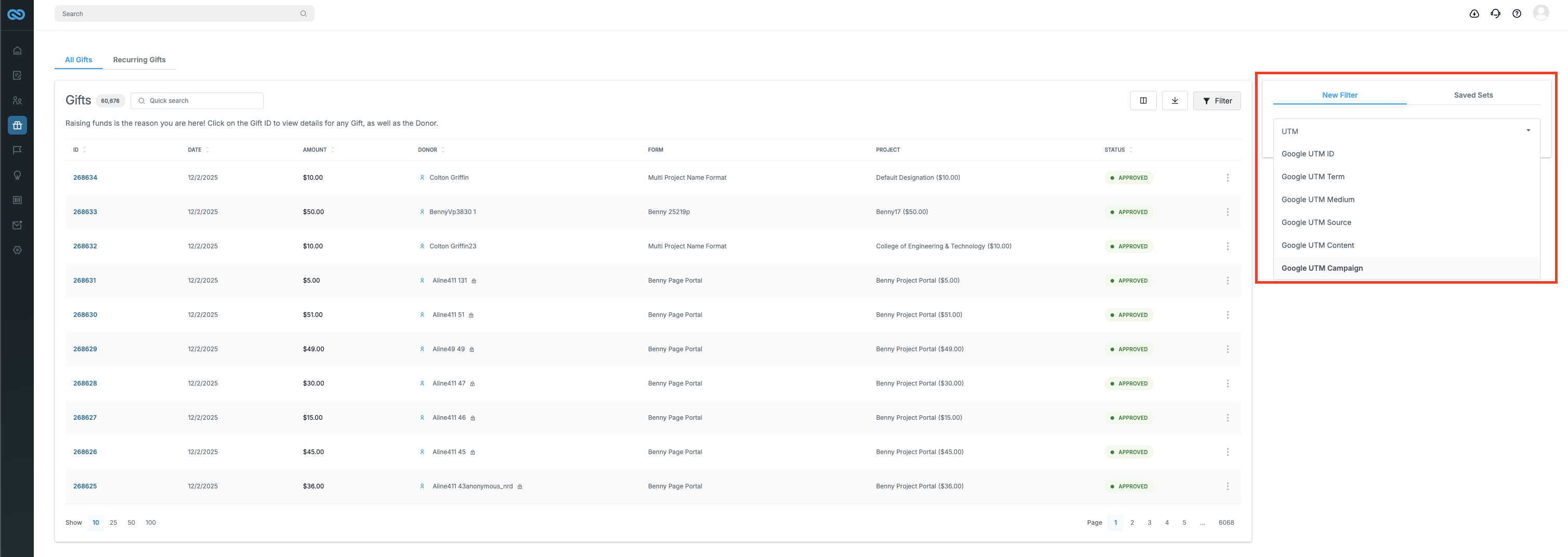This screenshot has height=557, width=1568.
Task: Sort the table by ID column
Action: pos(79,150)
